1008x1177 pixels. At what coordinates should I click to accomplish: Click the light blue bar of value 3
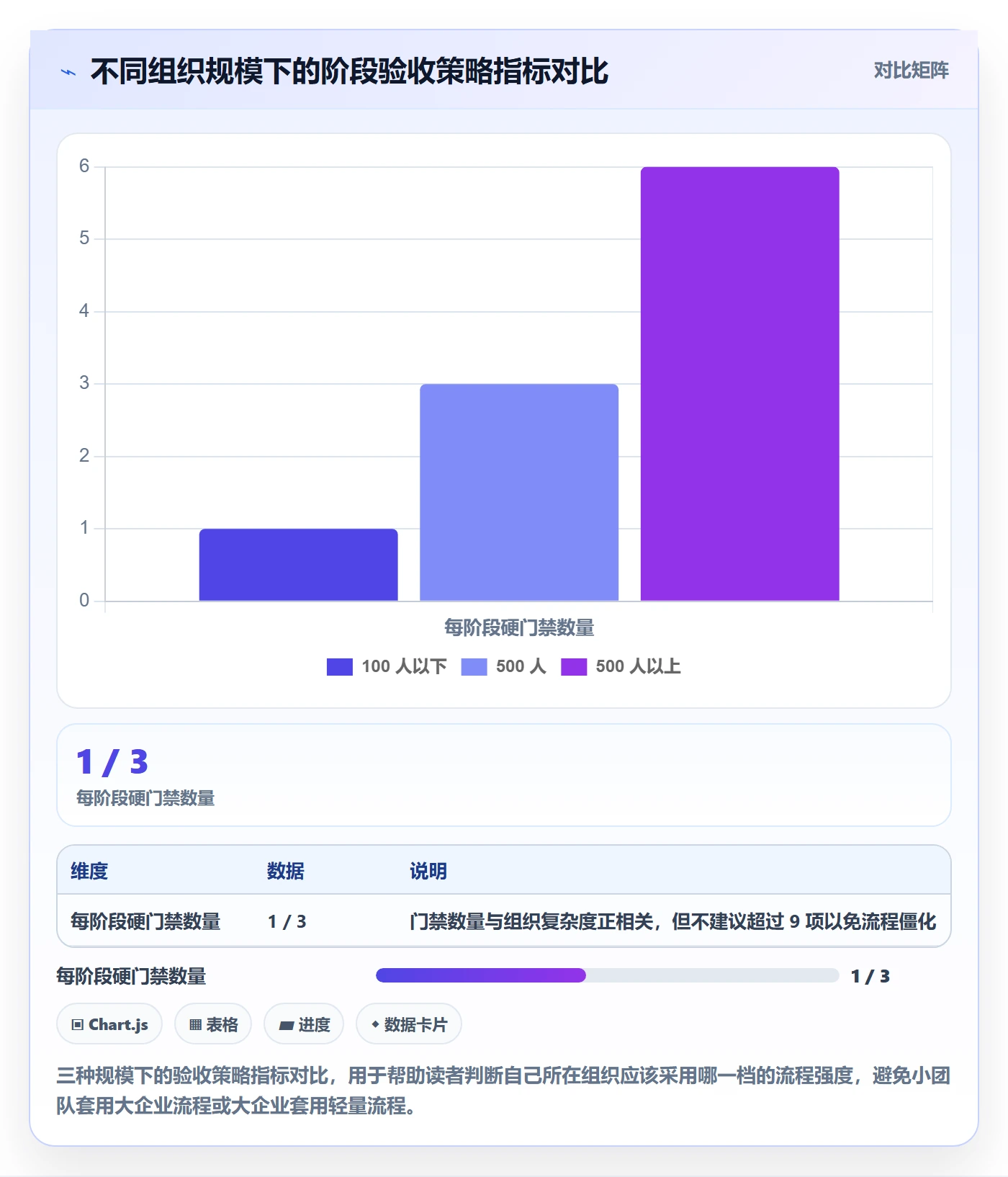click(x=519, y=492)
